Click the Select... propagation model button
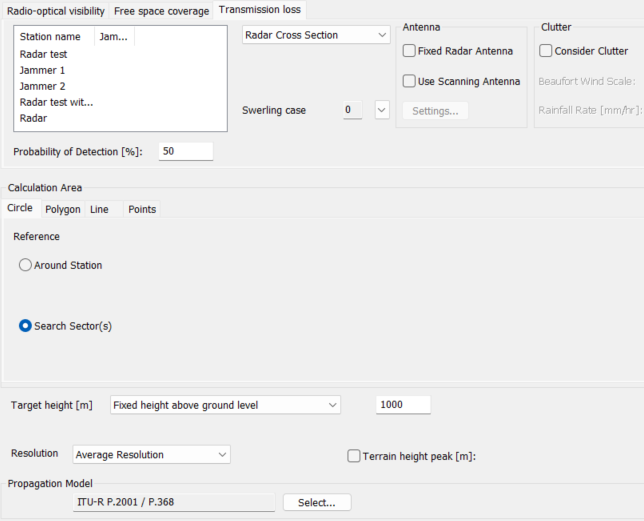Image resolution: width=644 pixels, height=521 pixels. pos(317,503)
